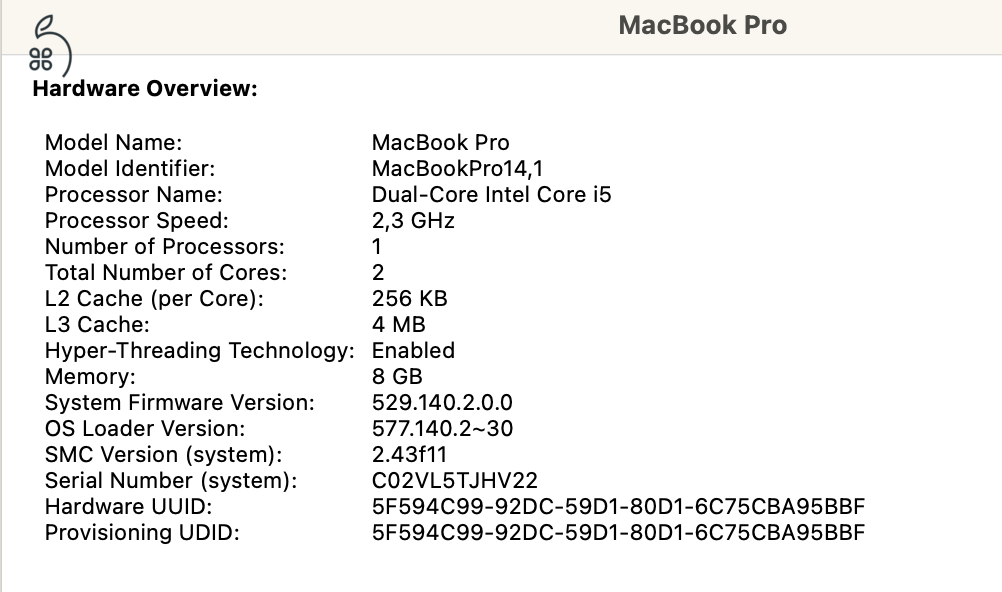Select the Serial Number (system) label

pos(171,480)
